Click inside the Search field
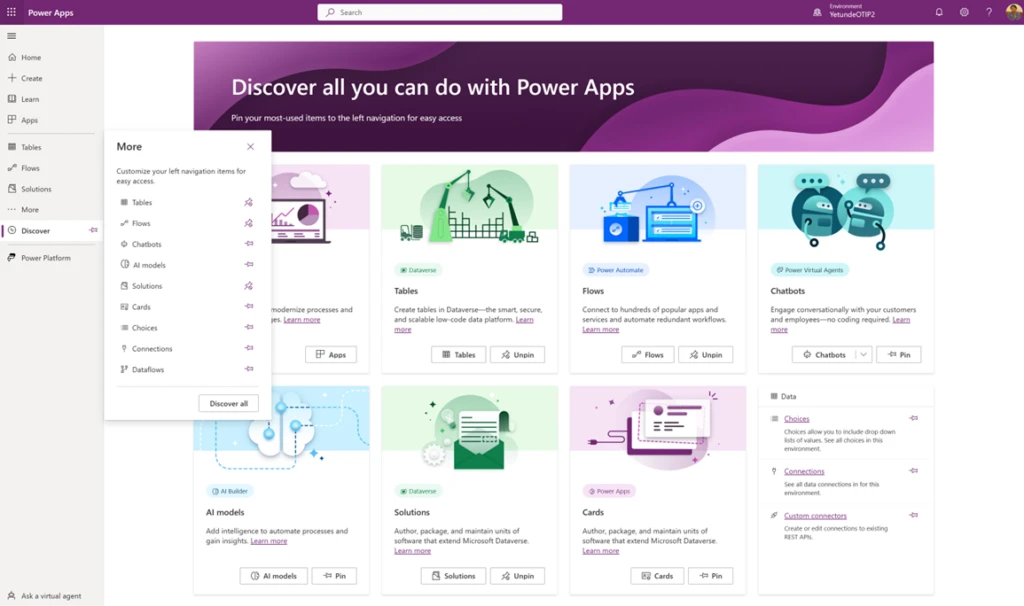 click(440, 12)
